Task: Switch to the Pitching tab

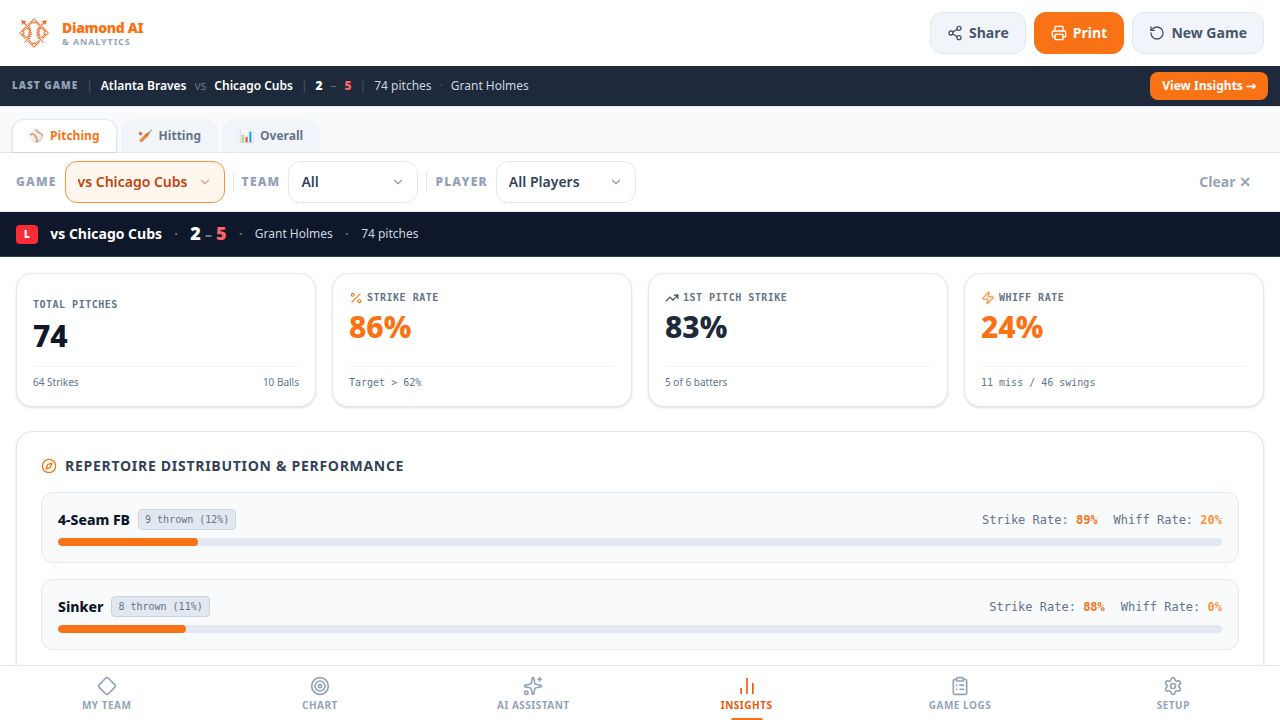Action: pyautogui.click(x=64, y=136)
